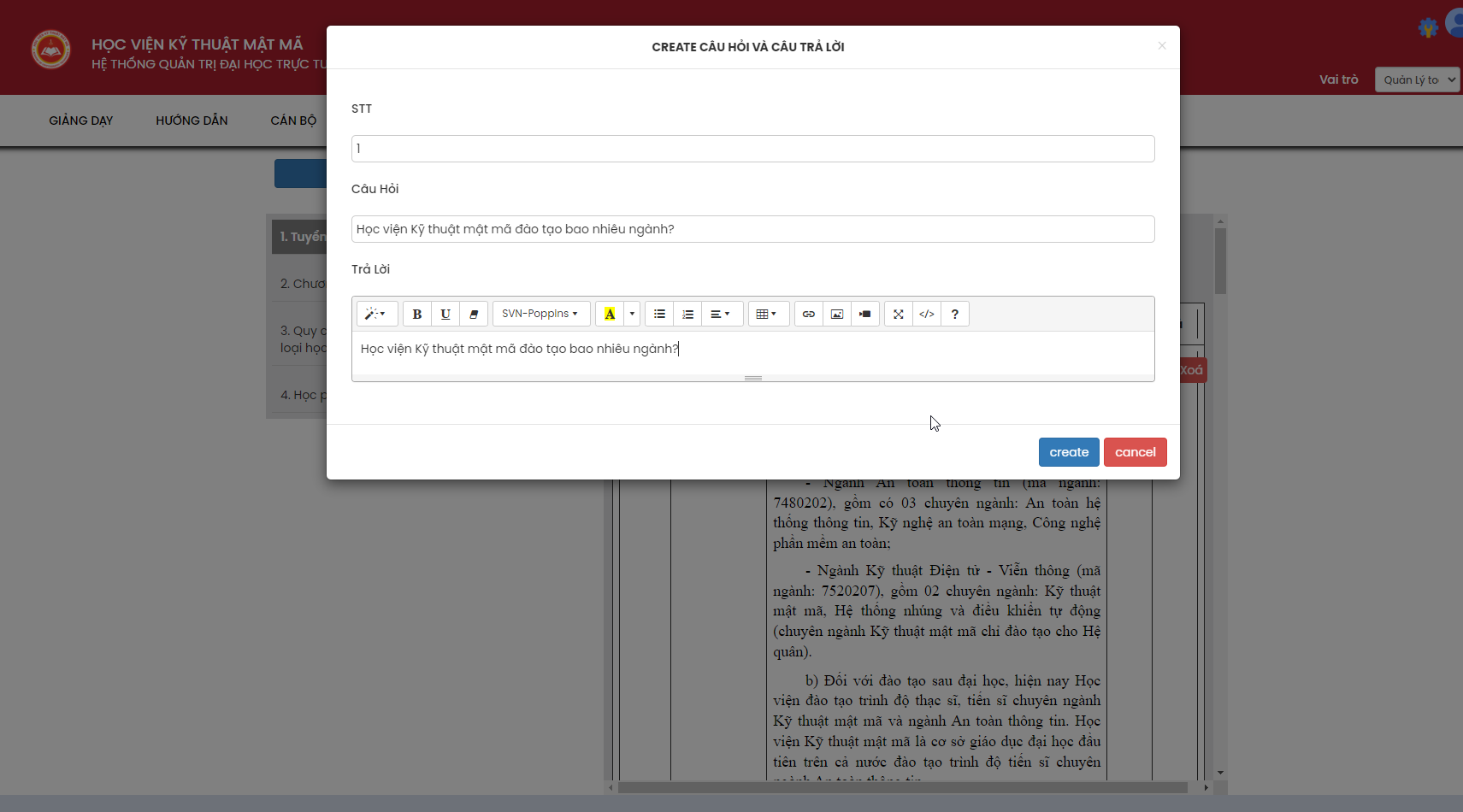Apply the yellow highlight color button
Viewport: 1463px width, 812px height.
(x=610, y=314)
